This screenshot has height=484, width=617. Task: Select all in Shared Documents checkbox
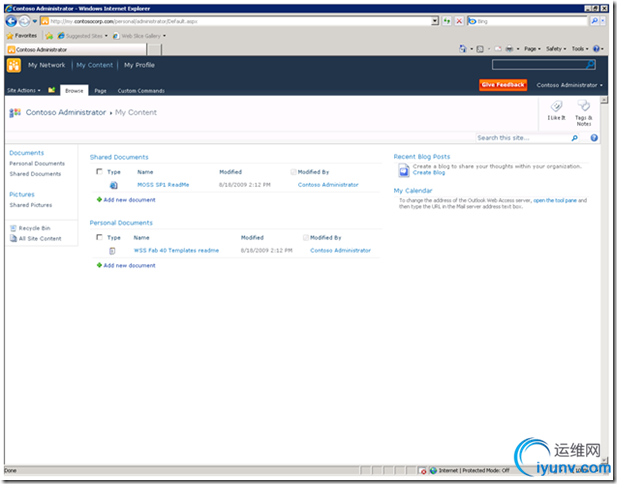click(x=99, y=172)
